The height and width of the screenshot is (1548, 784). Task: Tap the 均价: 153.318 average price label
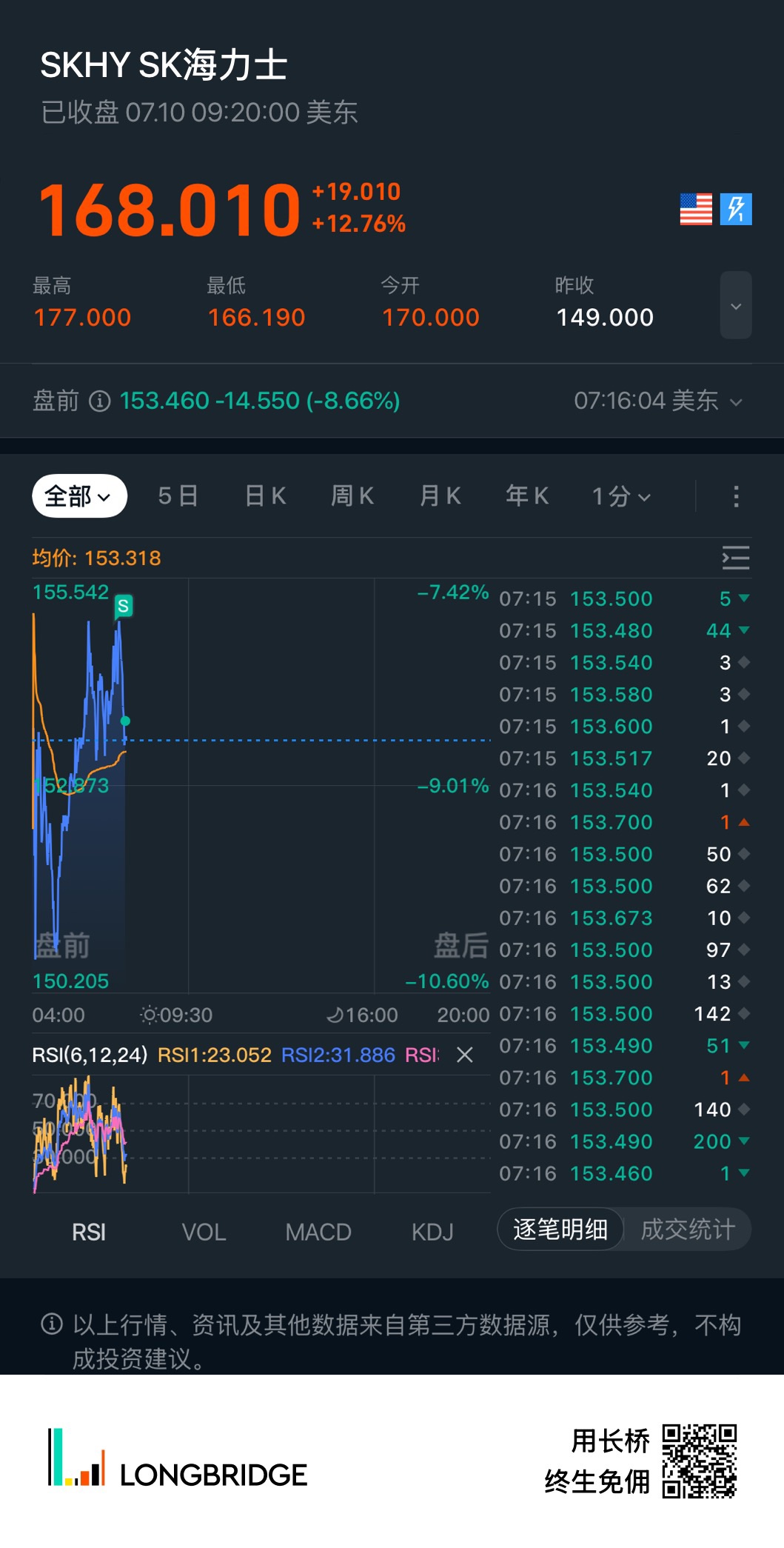pyautogui.click(x=96, y=558)
